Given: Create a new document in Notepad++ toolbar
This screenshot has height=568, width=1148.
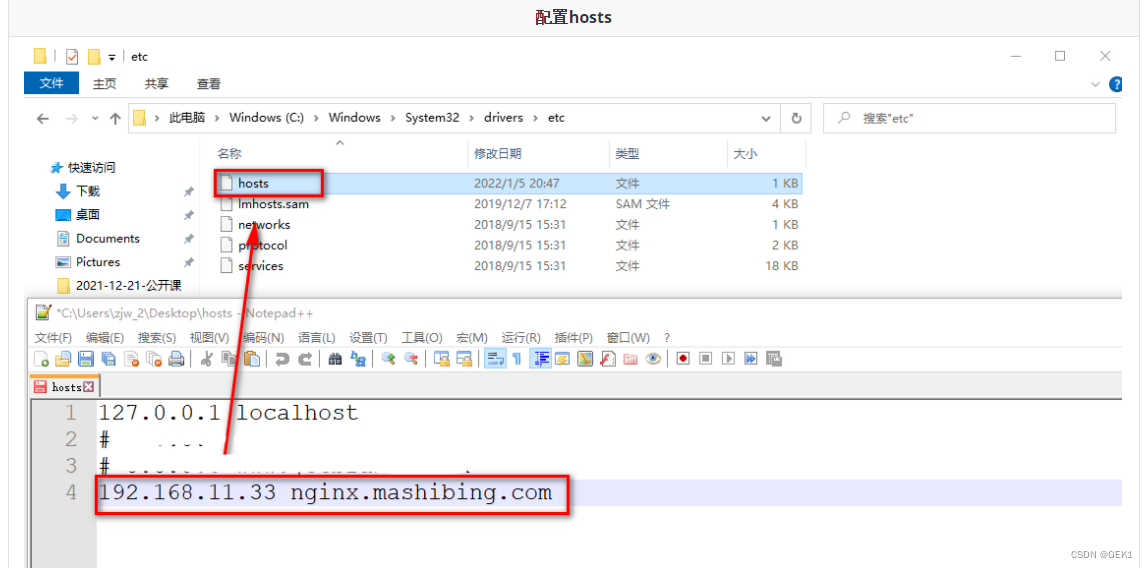Looking at the screenshot, I should [x=42, y=359].
